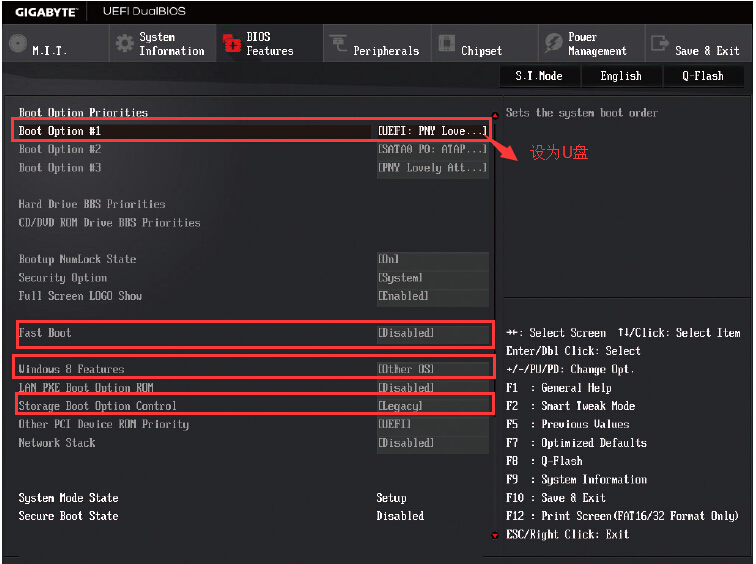Toggle Full Screen LOGO Show value
Viewport: 756px width, 564px height.
(432, 296)
